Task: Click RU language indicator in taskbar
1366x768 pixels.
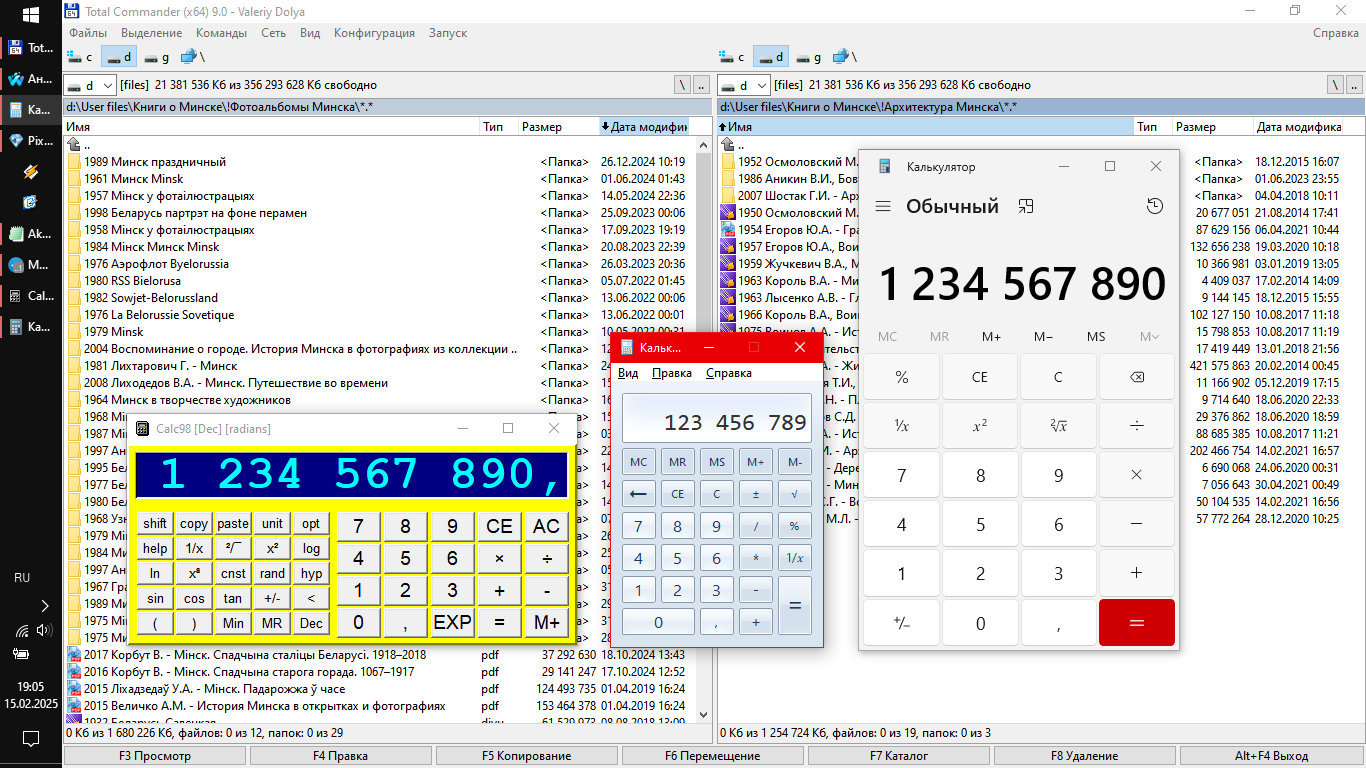Action: pyautogui.click(x=22, y=578)
